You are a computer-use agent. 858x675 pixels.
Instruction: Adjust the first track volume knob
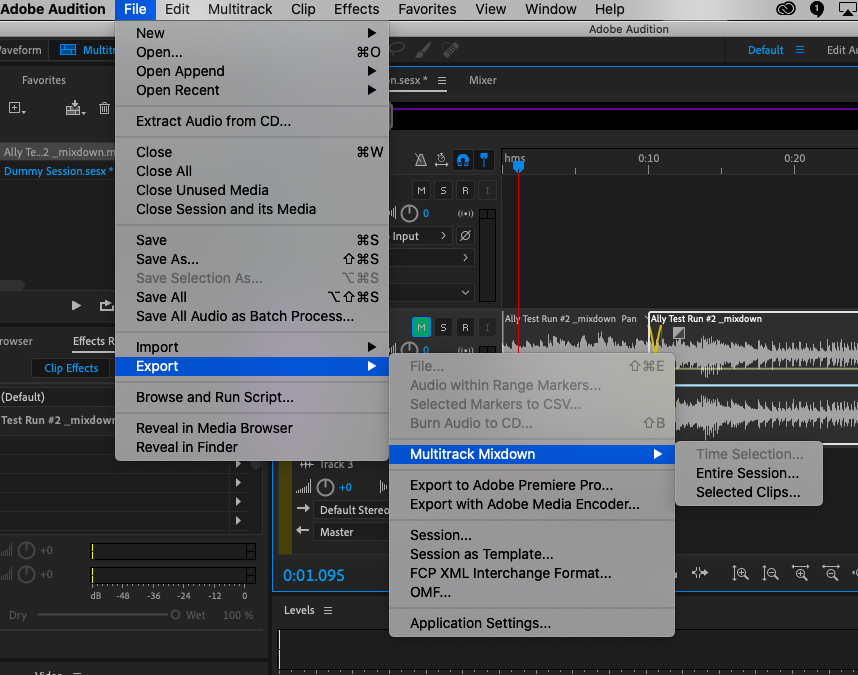point(409,213)
